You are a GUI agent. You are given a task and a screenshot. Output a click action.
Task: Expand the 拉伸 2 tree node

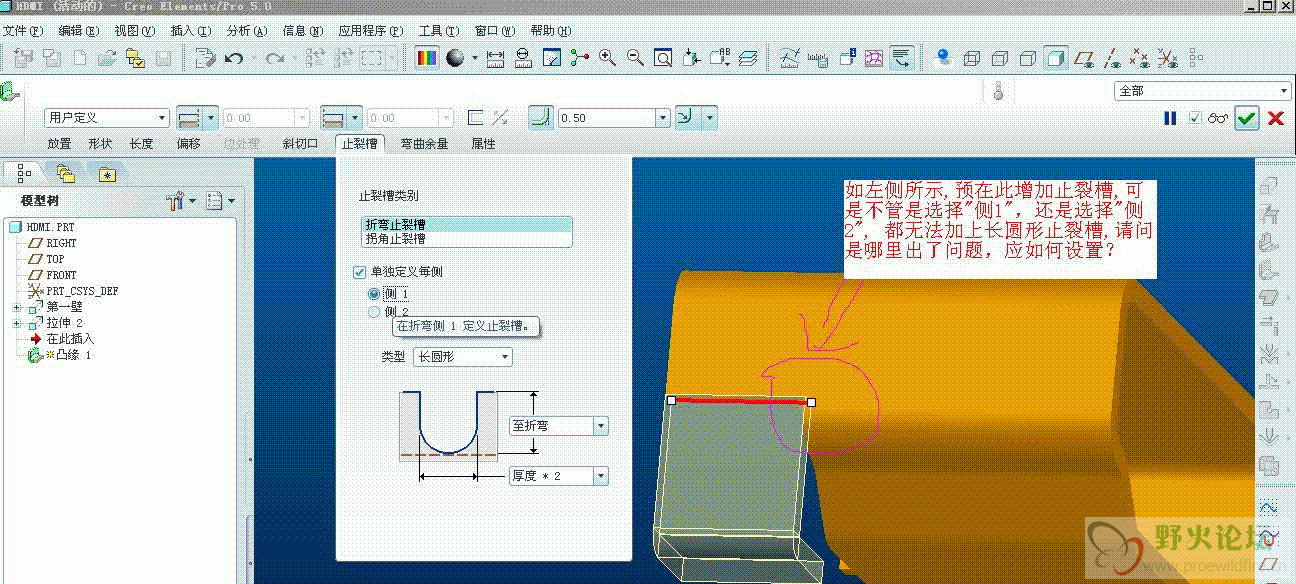point(17,323)
